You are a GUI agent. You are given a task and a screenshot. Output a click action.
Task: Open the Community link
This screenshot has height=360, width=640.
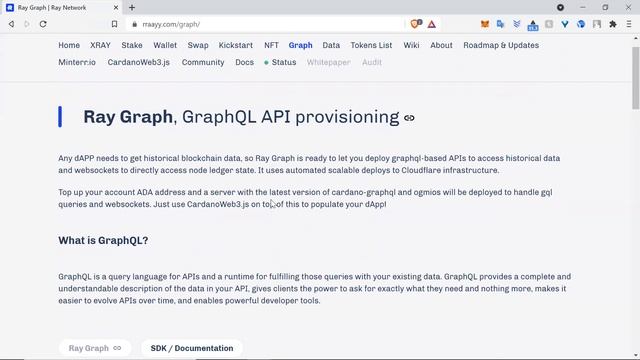pyautogui.click(x=203, y=62)
